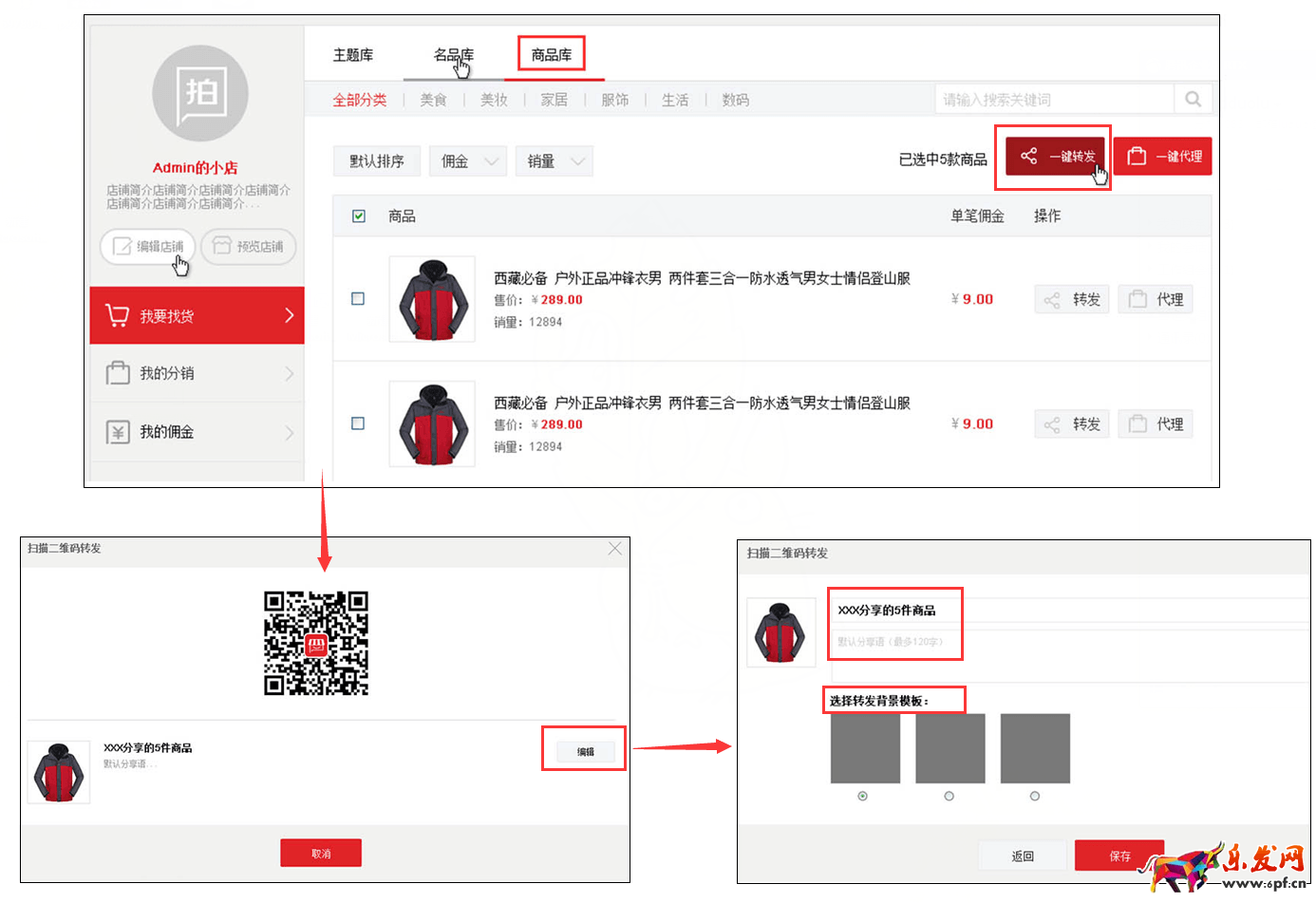Open the 佣金 sort dropdown
1316x903 pixels.
click(468, 161)
